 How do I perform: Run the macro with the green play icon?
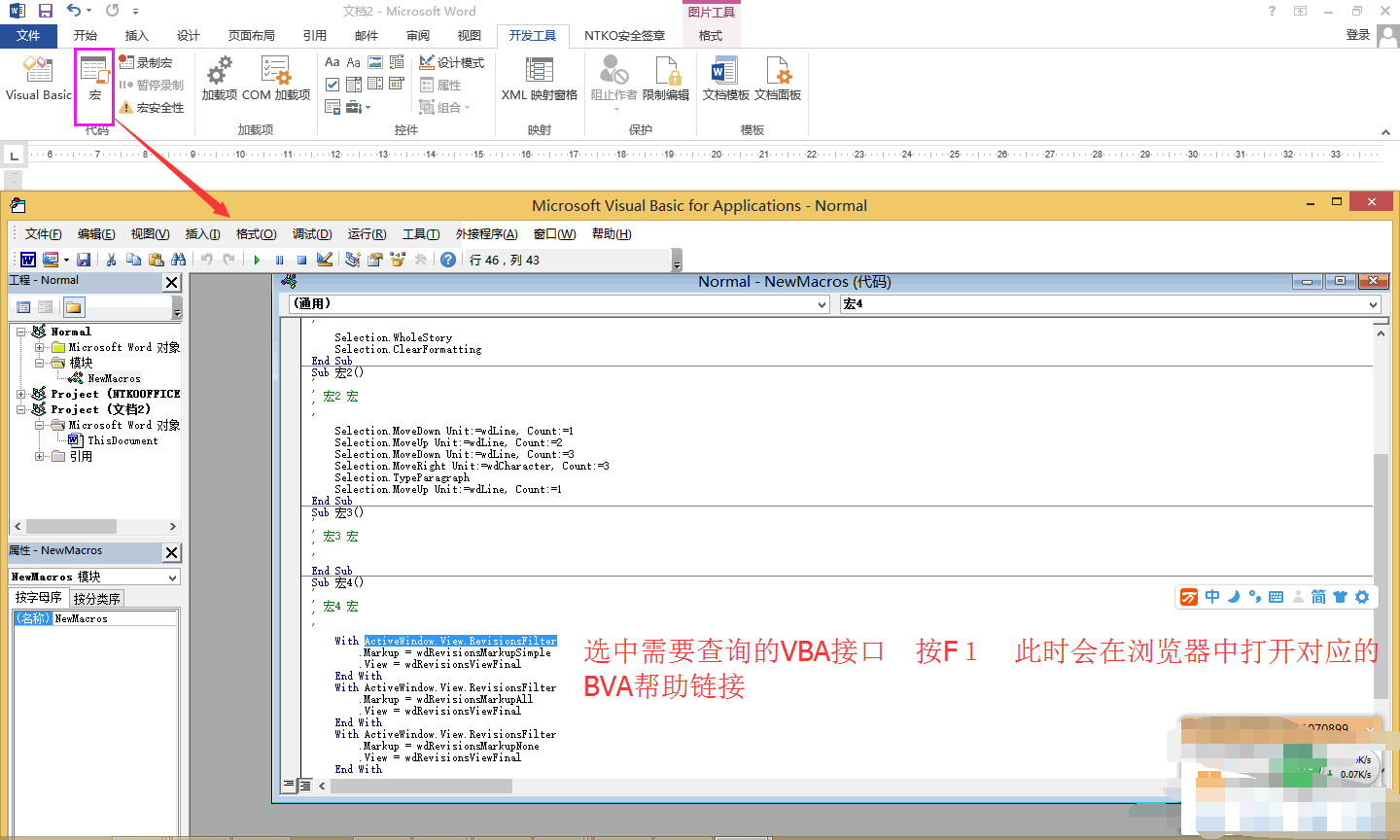point(257,260)
